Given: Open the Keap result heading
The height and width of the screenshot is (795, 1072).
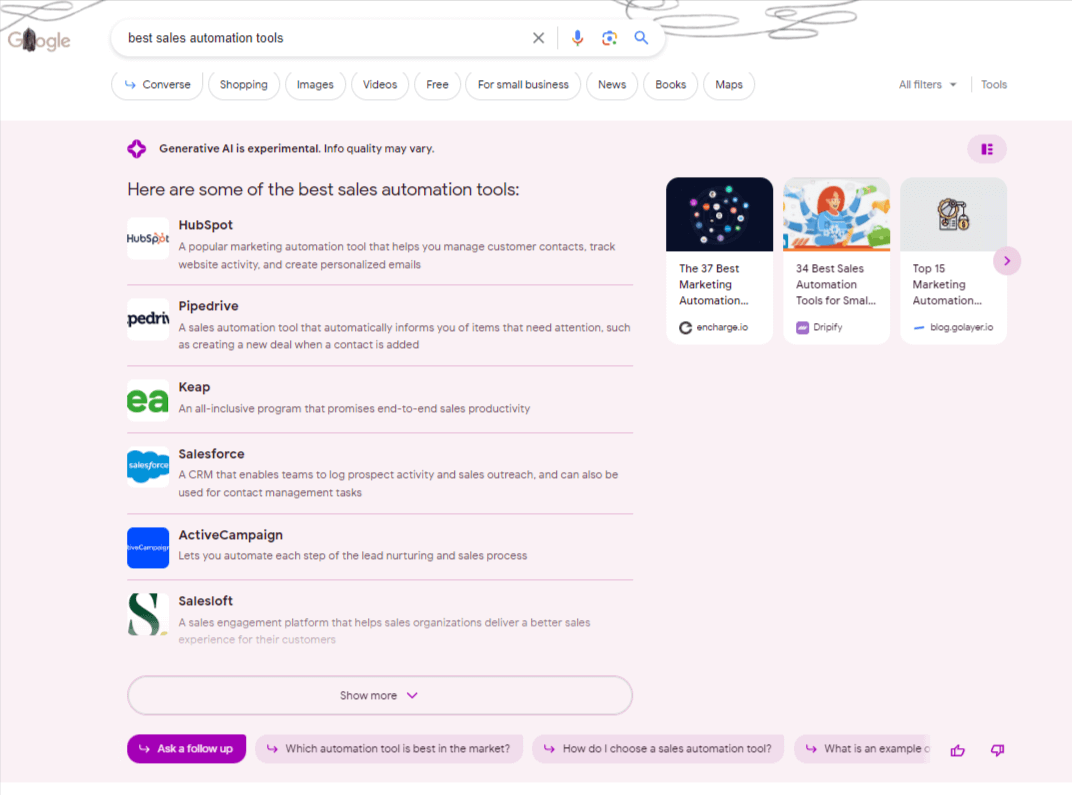Looking at the screenshot, I should click(x=194, y=387).
